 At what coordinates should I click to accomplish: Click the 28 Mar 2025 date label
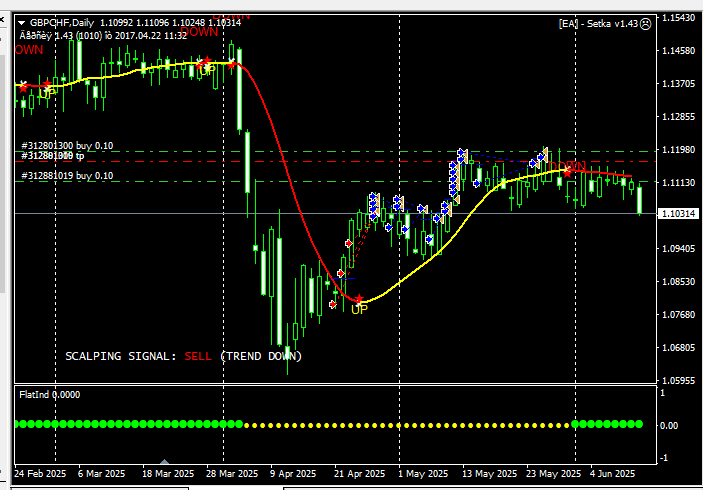pyautogui.click(x=232, y=474)
